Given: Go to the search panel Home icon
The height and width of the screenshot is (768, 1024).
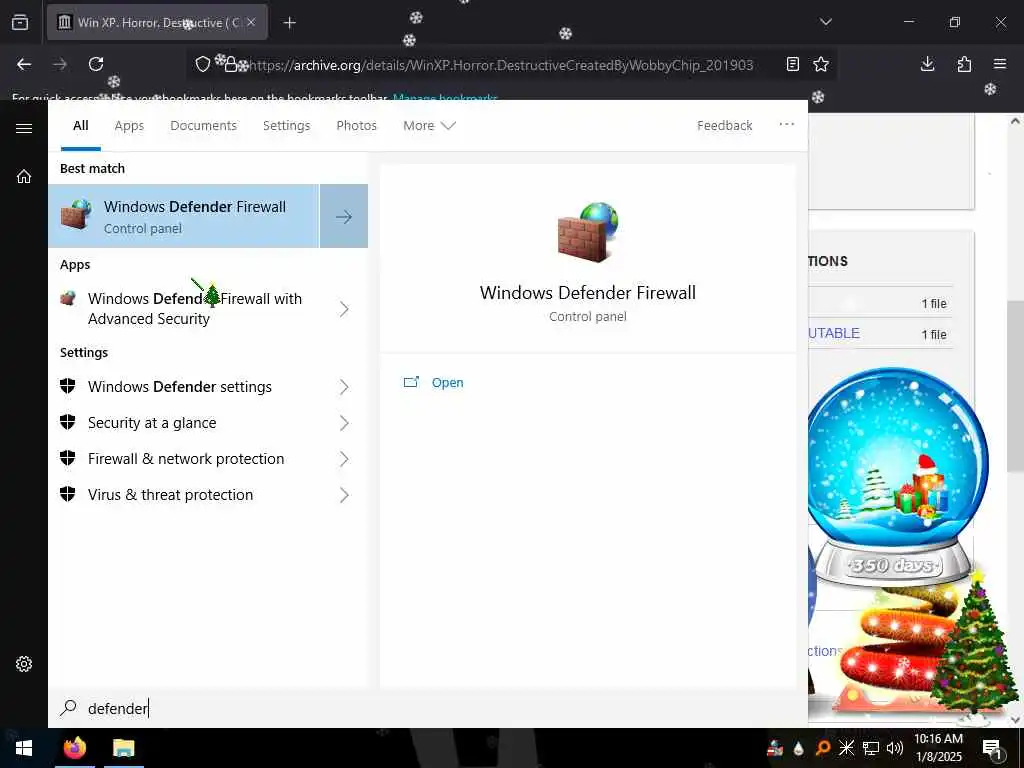Looking at the screenshot, I should (24, 176).
